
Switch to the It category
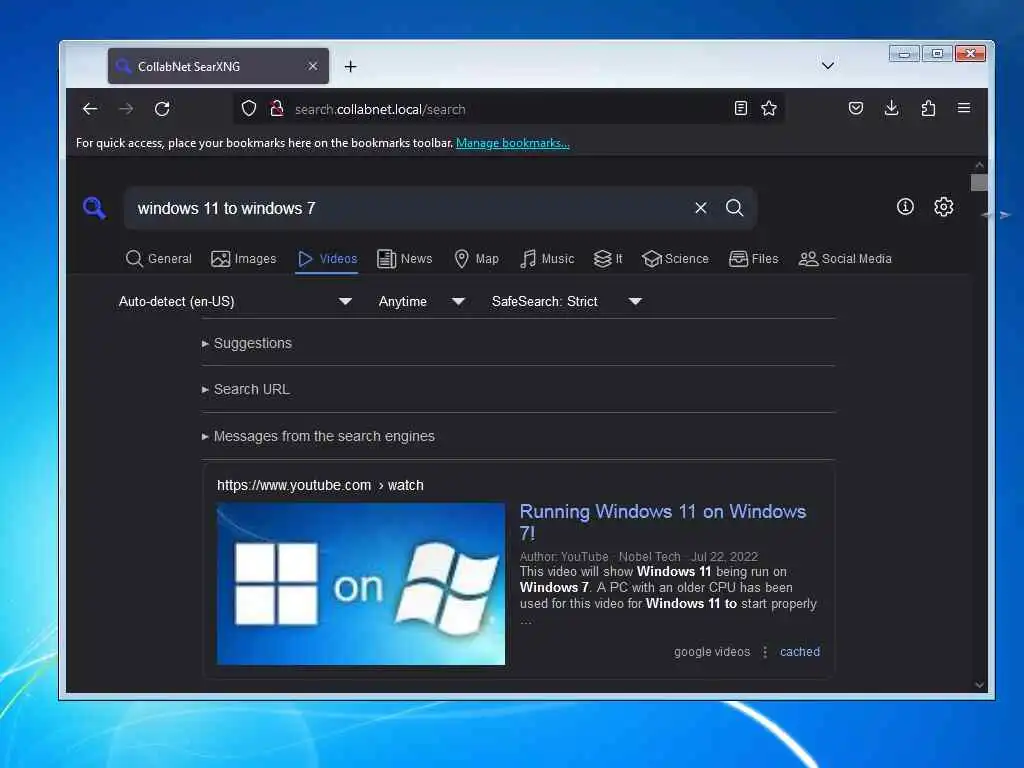point(608,259)
